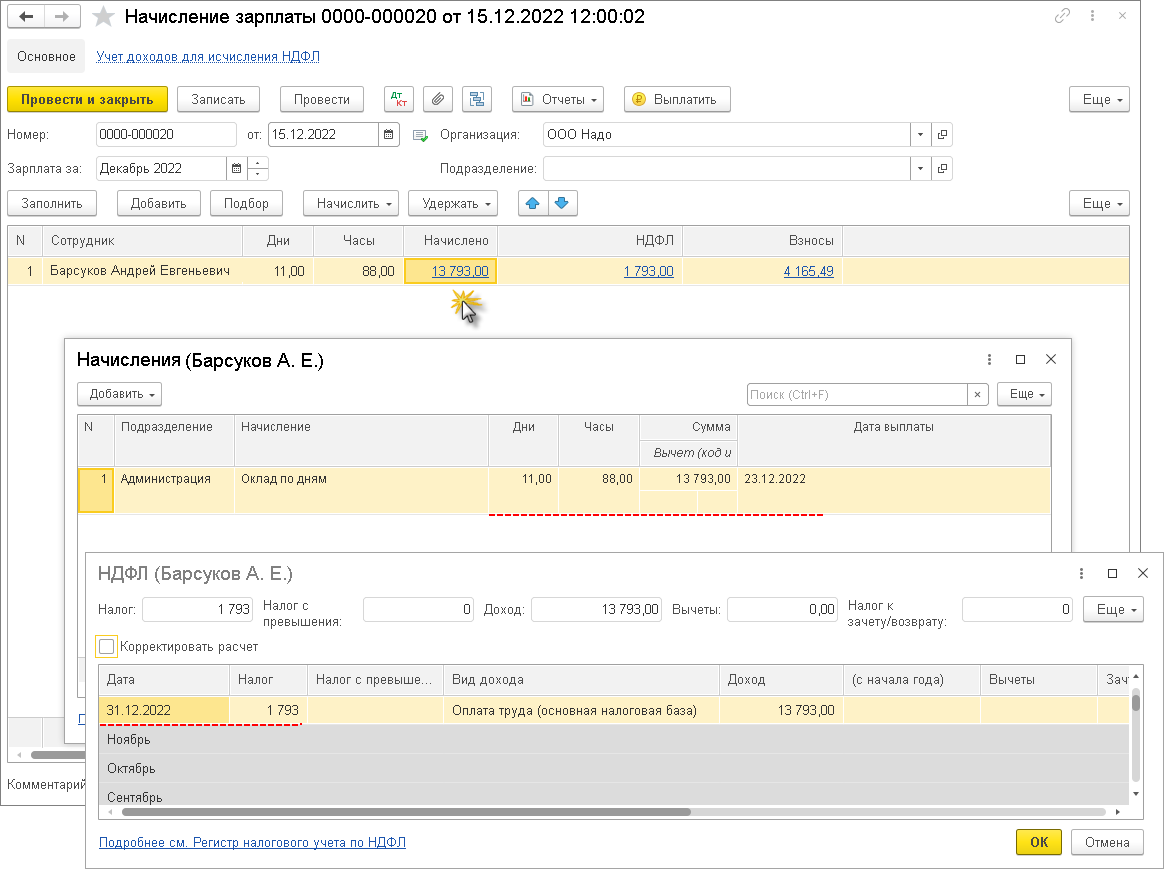Go back with the left arrow button
The height and width of the screenshot is (875, 1168).
(26, 16)
